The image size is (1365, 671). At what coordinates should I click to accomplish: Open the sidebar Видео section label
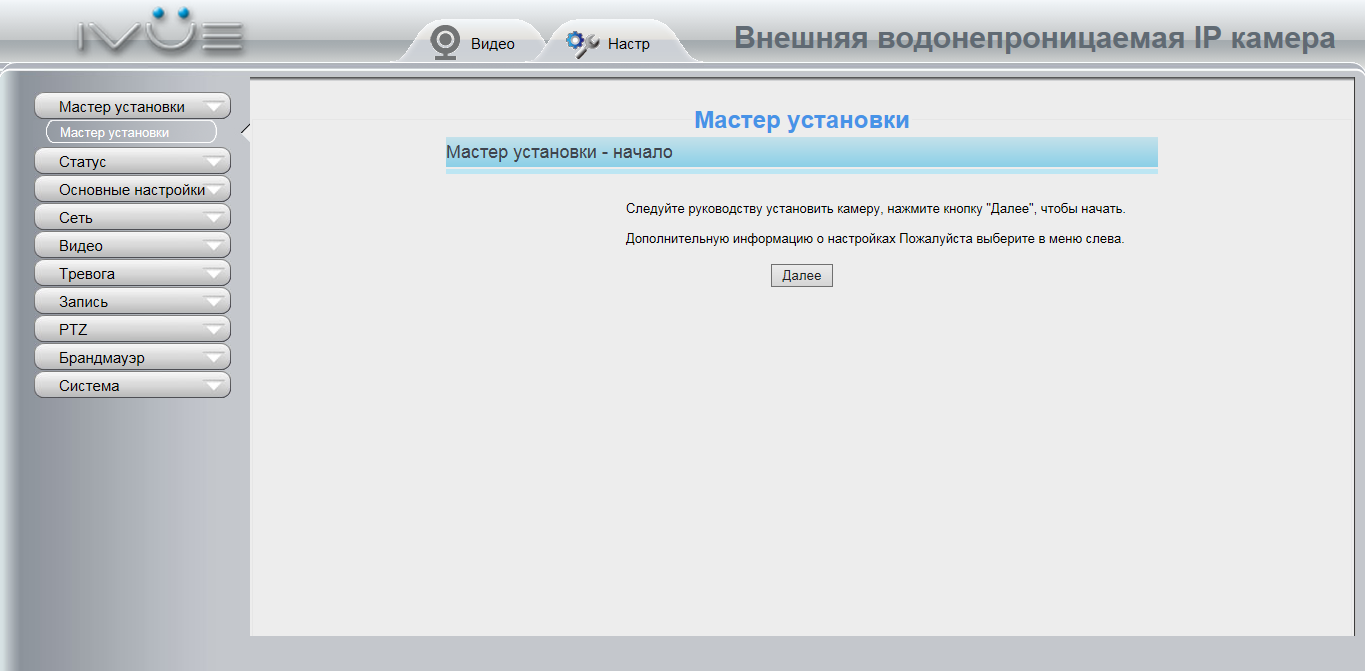pos(81,246)
